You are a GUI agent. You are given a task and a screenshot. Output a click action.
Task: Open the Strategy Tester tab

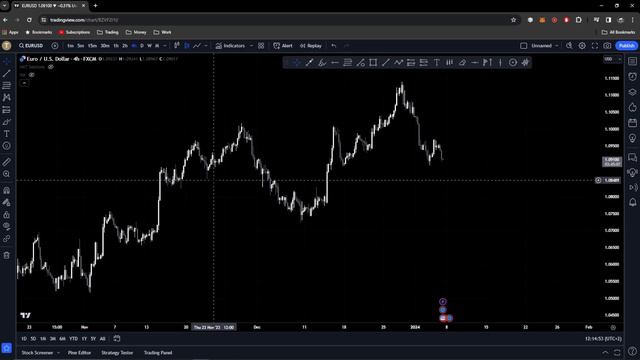[117, 353]
